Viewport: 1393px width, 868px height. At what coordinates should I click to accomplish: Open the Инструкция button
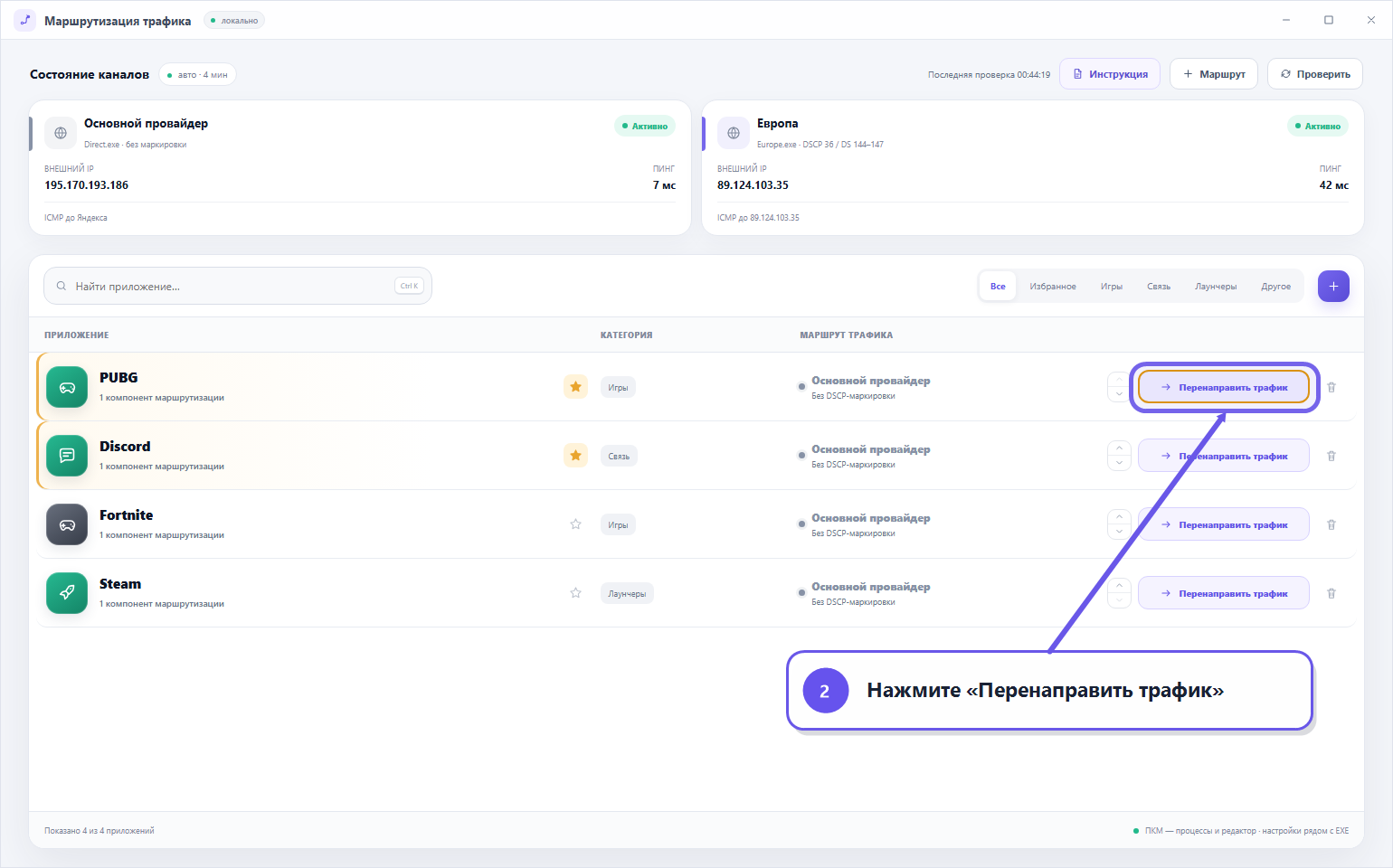click(x=1110, y=74)
